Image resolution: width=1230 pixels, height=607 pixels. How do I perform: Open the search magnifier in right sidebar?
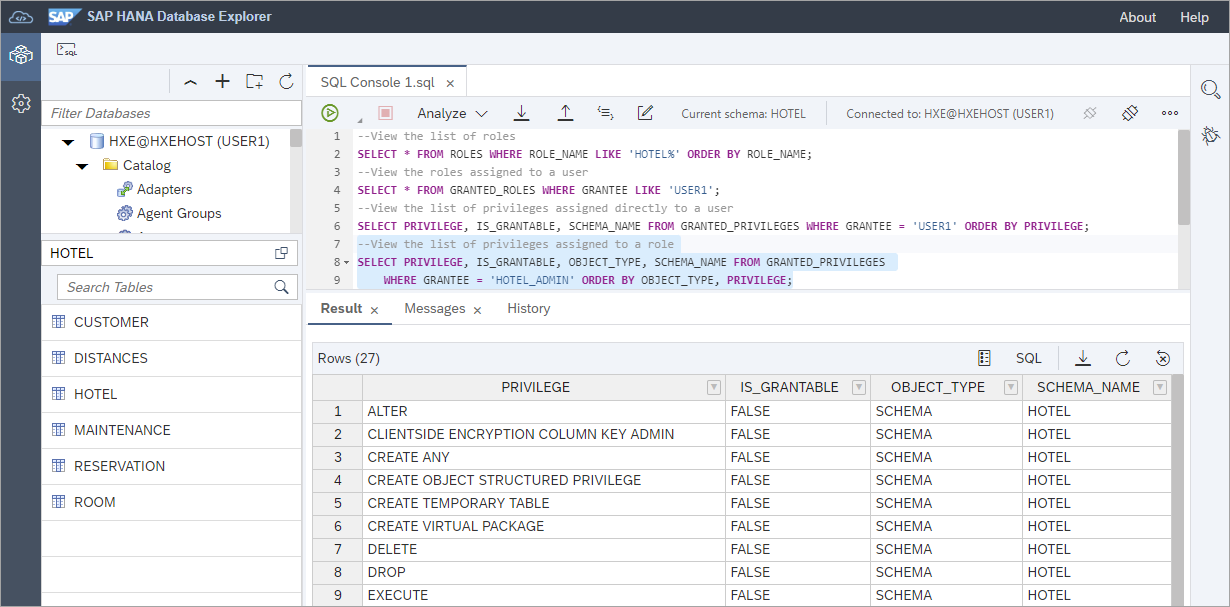tap(1210, 90)
